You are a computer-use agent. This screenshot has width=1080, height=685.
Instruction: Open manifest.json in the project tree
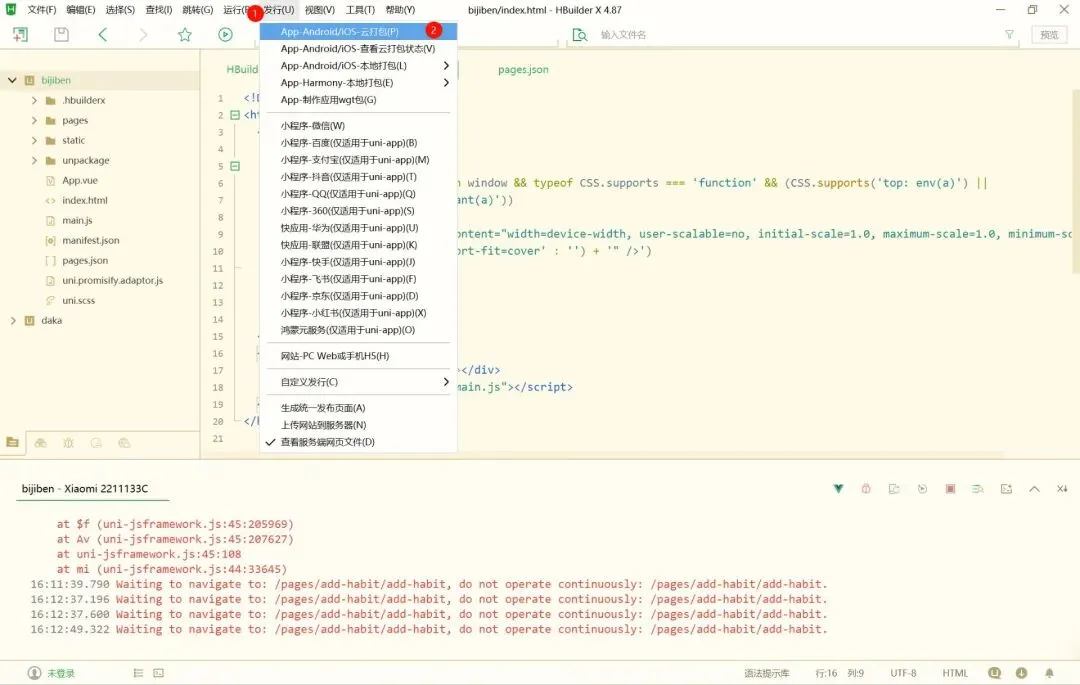(91, 240)
